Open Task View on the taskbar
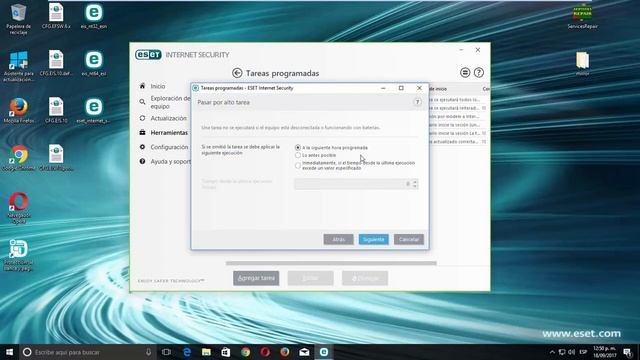The height and width of the screenshot is (360, 640). (166, 352)
